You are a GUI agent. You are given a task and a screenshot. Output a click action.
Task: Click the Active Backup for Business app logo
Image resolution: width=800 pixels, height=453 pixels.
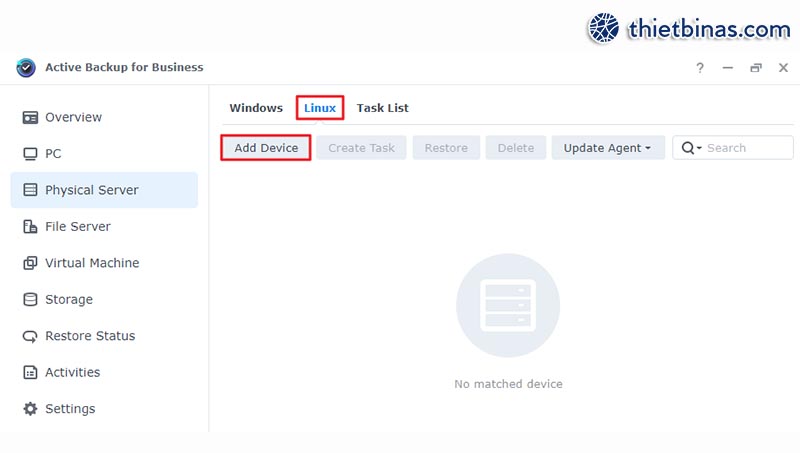(26, 67)
